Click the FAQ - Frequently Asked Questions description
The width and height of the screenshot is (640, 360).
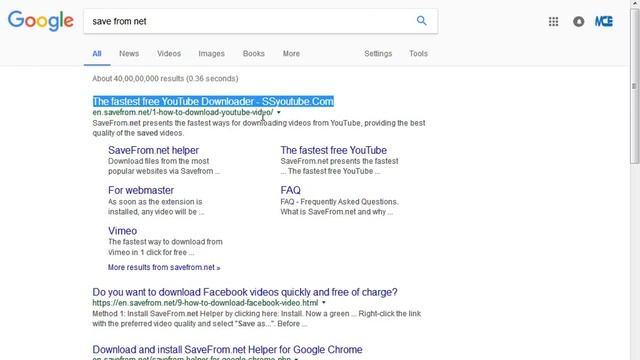340,207
